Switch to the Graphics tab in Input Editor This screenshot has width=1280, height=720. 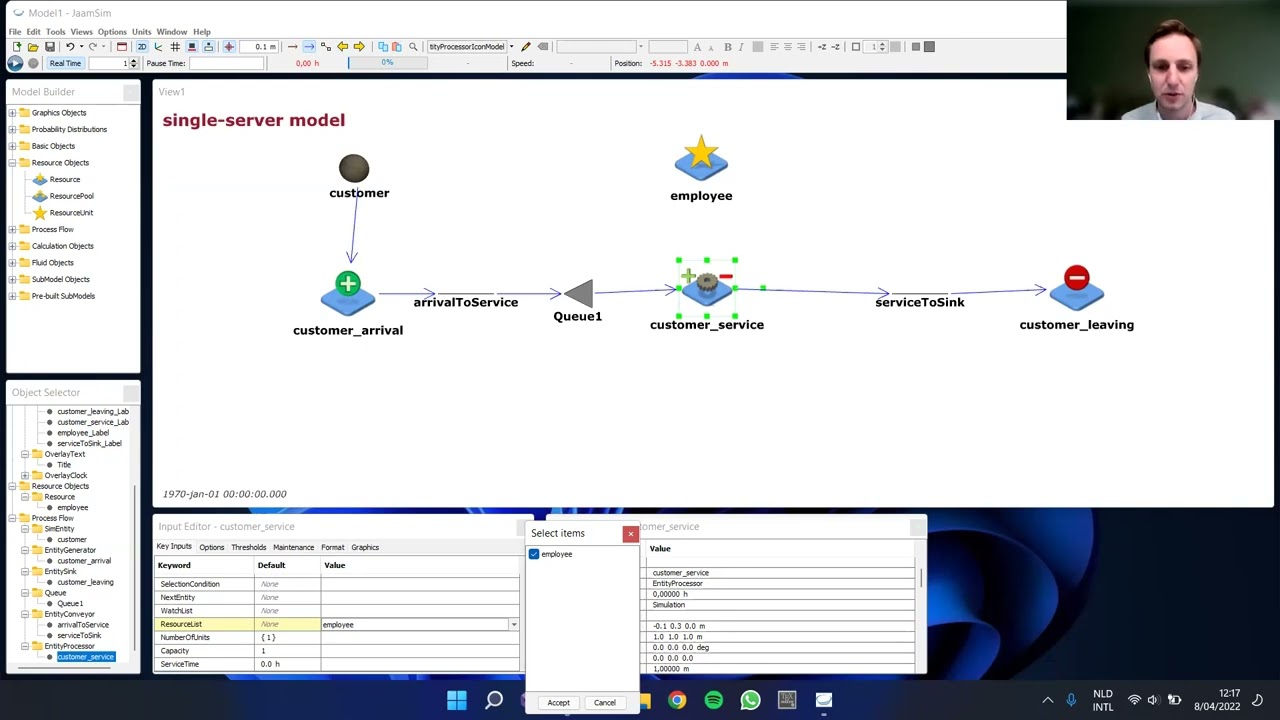pos(365,547)
